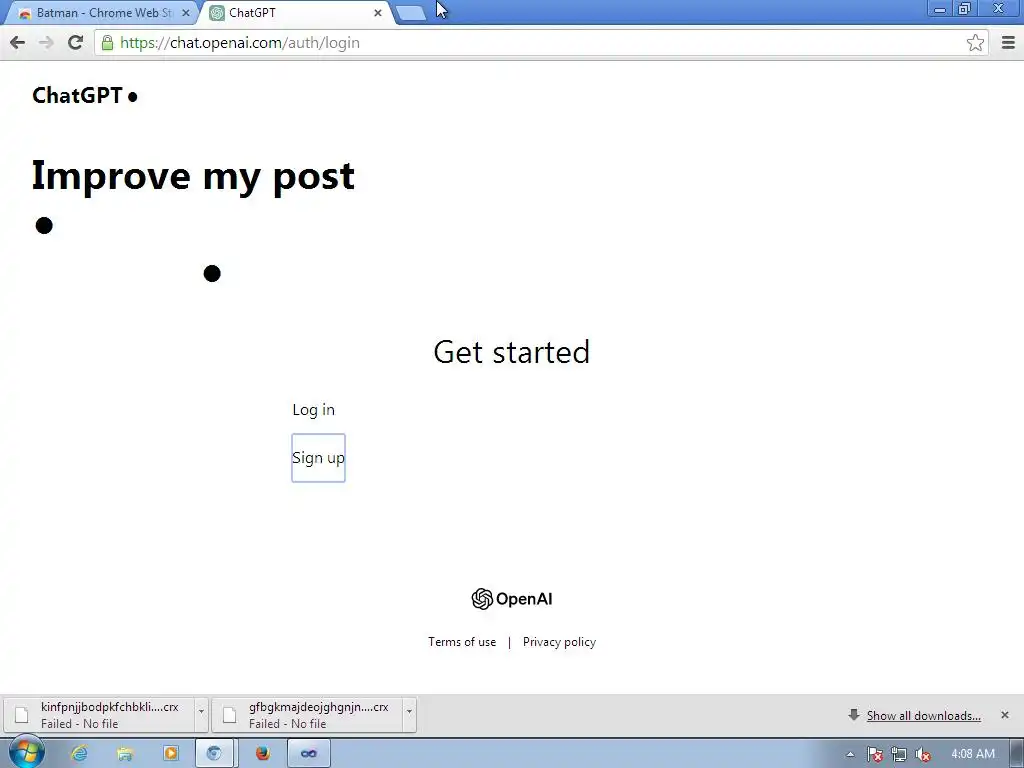This screenshot has height=768, width=1024.
Task: Click the network status tray icon
Action: click(899, 754)
